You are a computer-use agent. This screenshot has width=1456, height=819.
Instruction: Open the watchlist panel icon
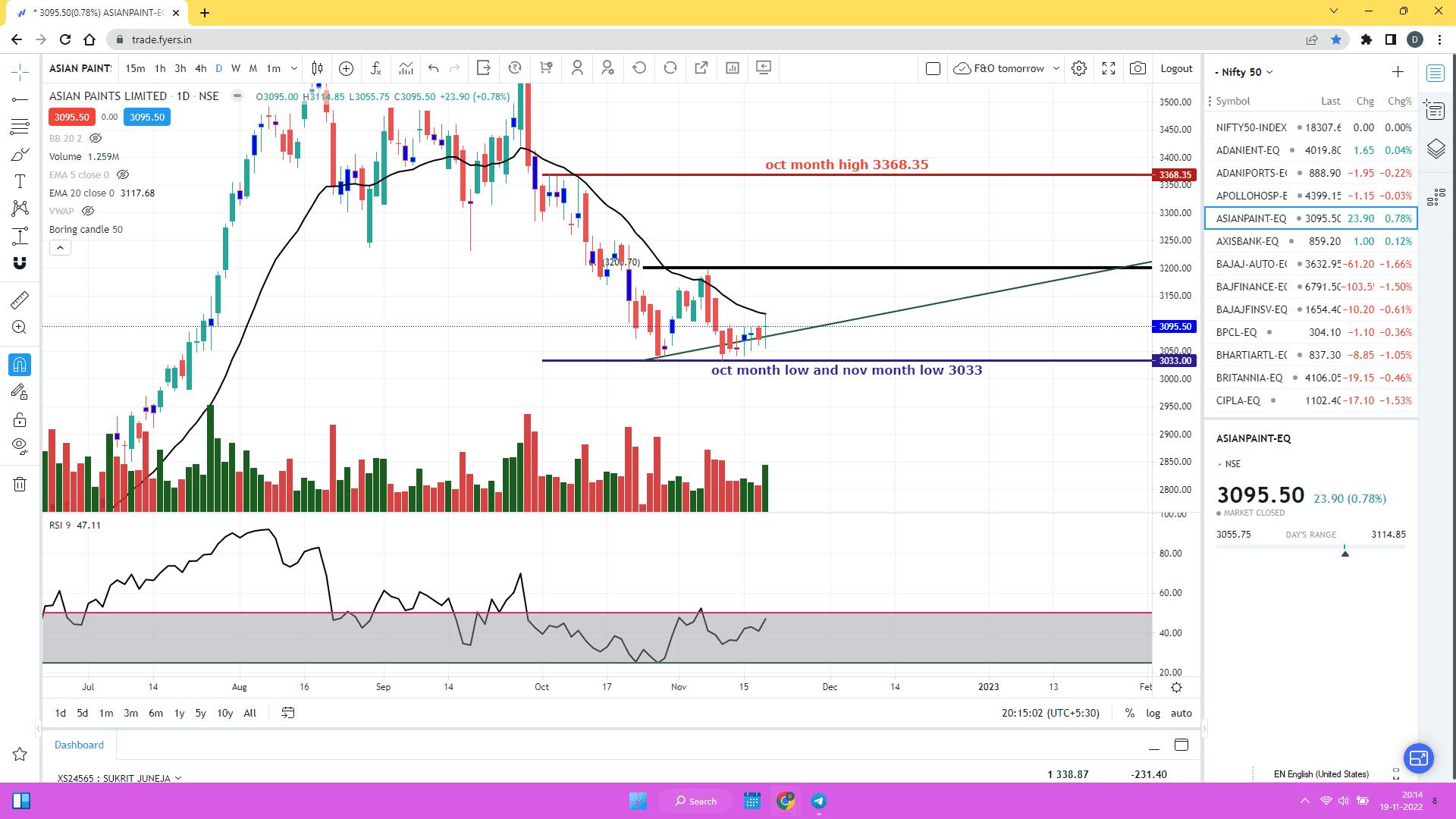pos(1436,73)
